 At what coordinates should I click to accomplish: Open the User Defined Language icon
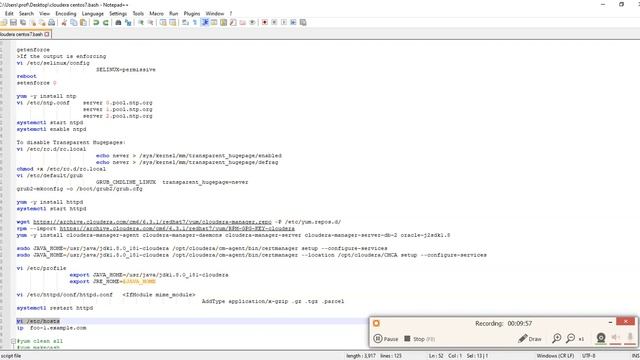[x=214, y=22]
